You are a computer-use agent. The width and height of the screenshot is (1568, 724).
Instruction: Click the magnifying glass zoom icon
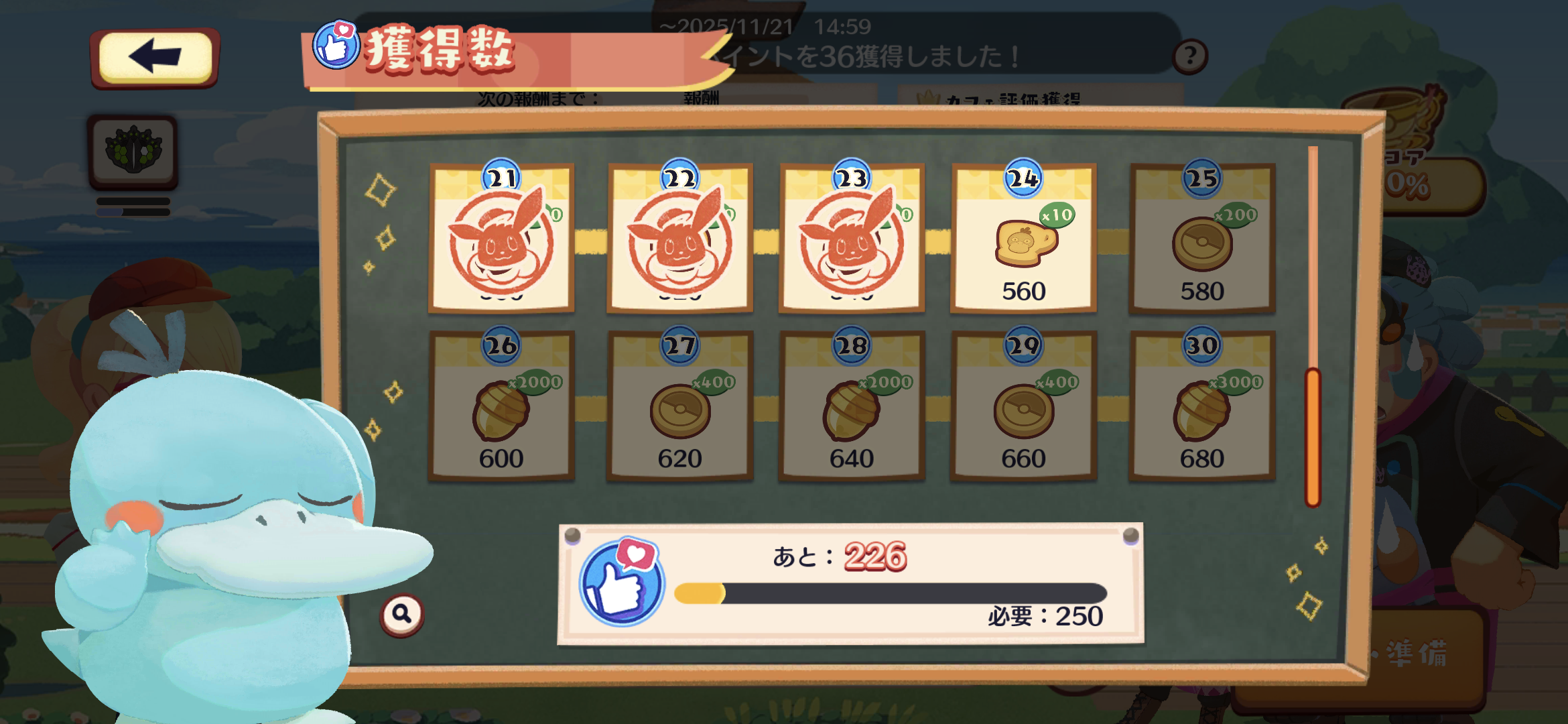click(x=402, y=613)
